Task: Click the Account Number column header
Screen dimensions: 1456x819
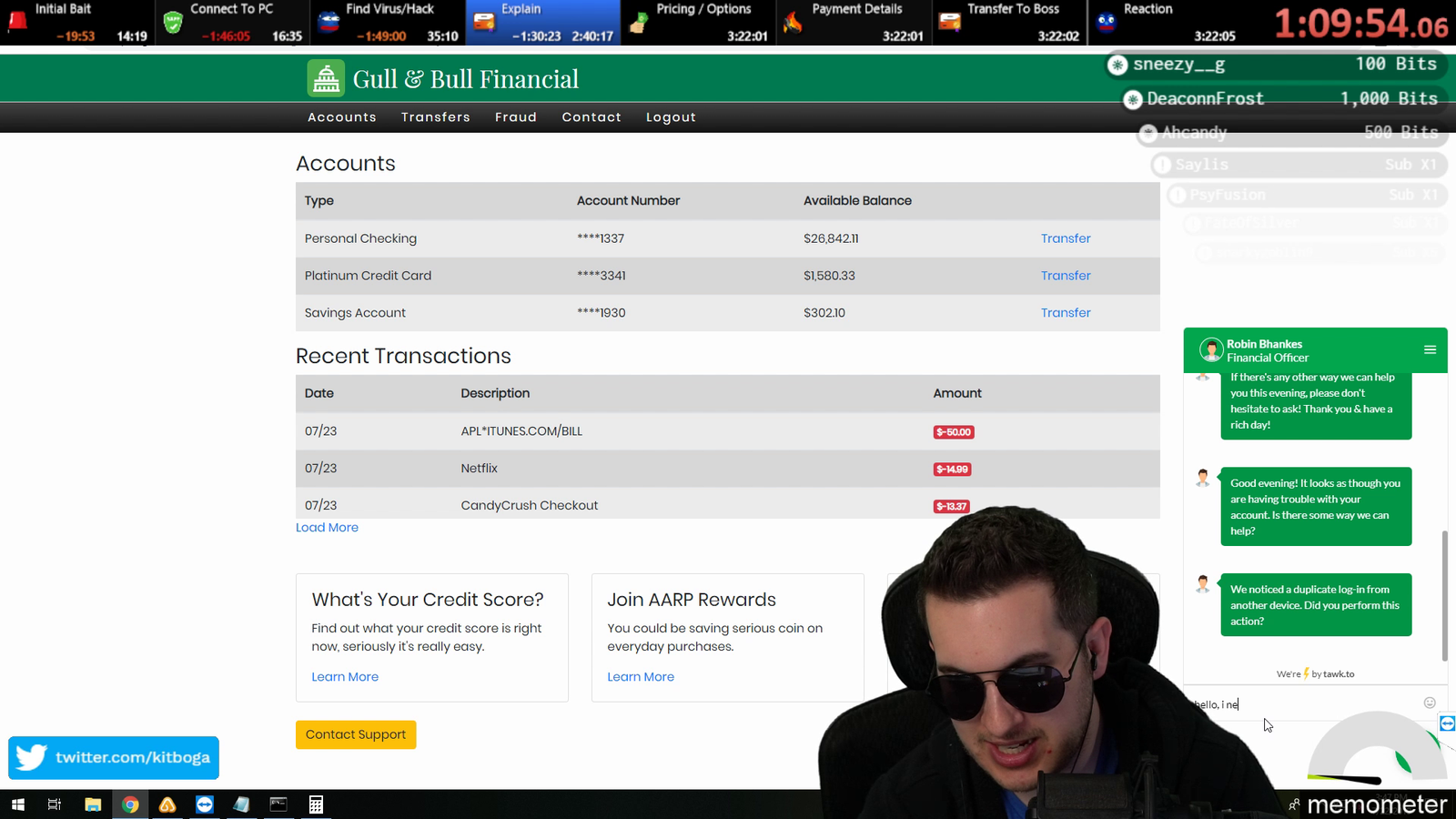Action: tap(628, 201)
